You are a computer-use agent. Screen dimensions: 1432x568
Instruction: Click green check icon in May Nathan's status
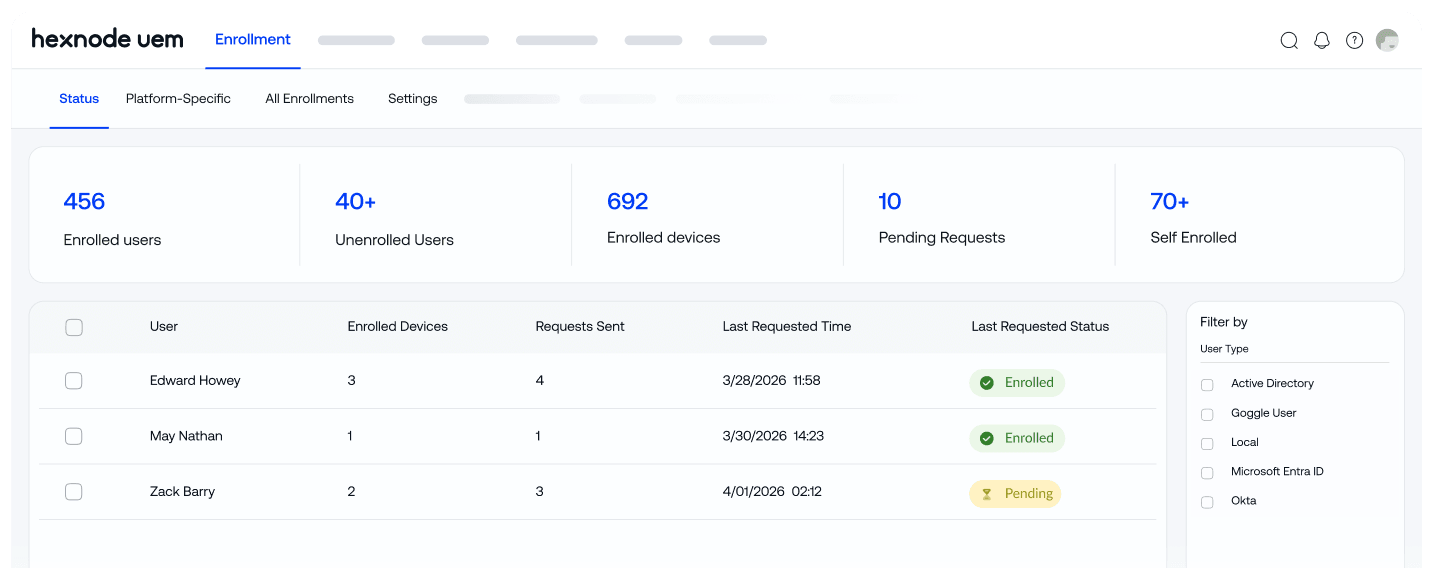click(x=987, y=438)
